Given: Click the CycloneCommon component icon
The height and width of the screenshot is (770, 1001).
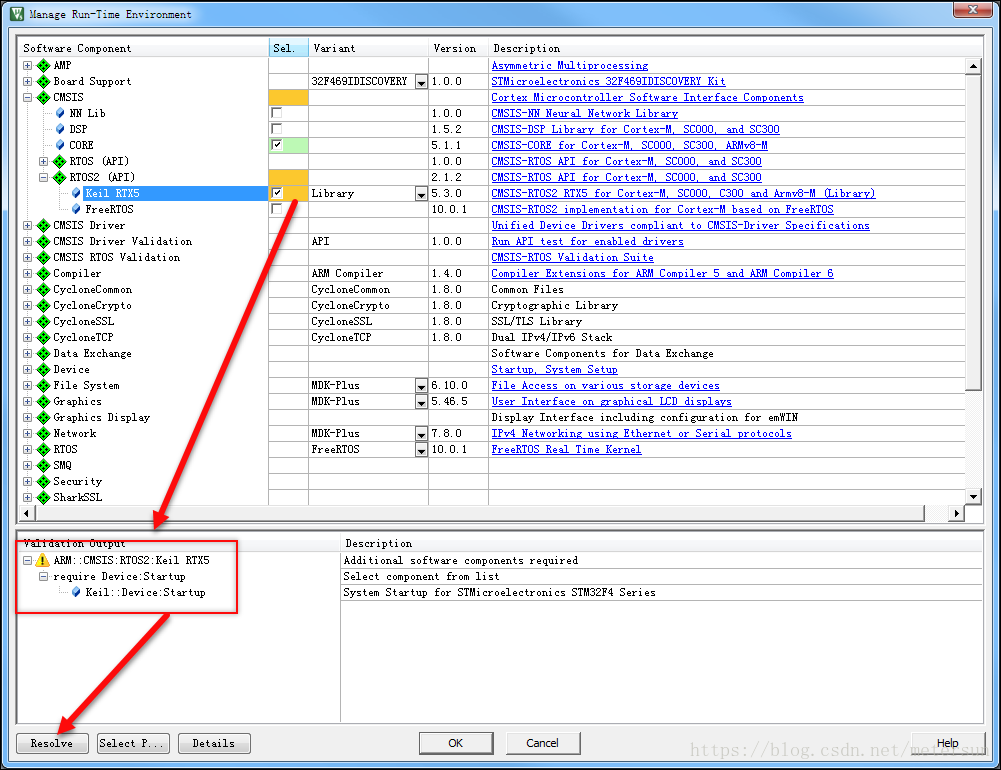Looking at the screenshot, I should pyautogui.click(x=43, y=289).
